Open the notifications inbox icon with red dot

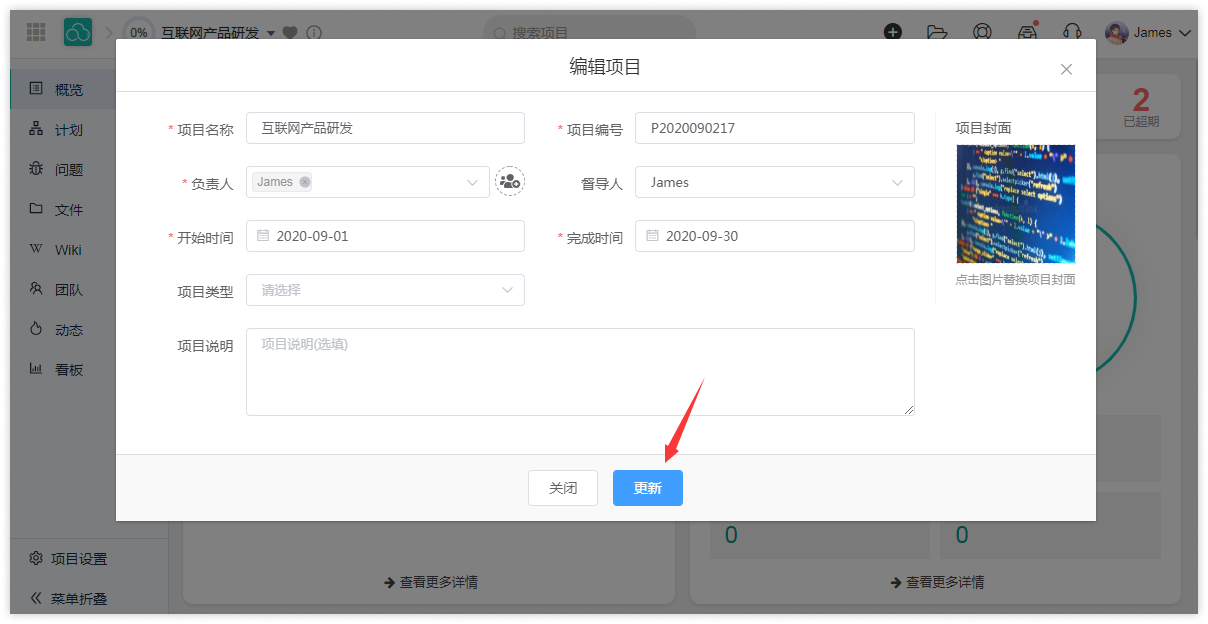(x=1028, y=32)
